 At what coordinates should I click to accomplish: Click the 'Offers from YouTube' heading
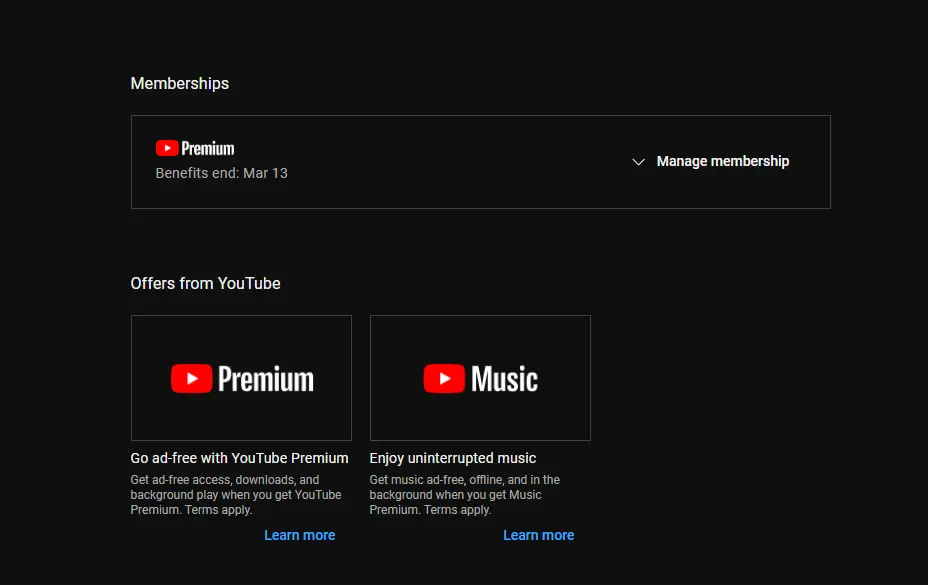(205, 284)
